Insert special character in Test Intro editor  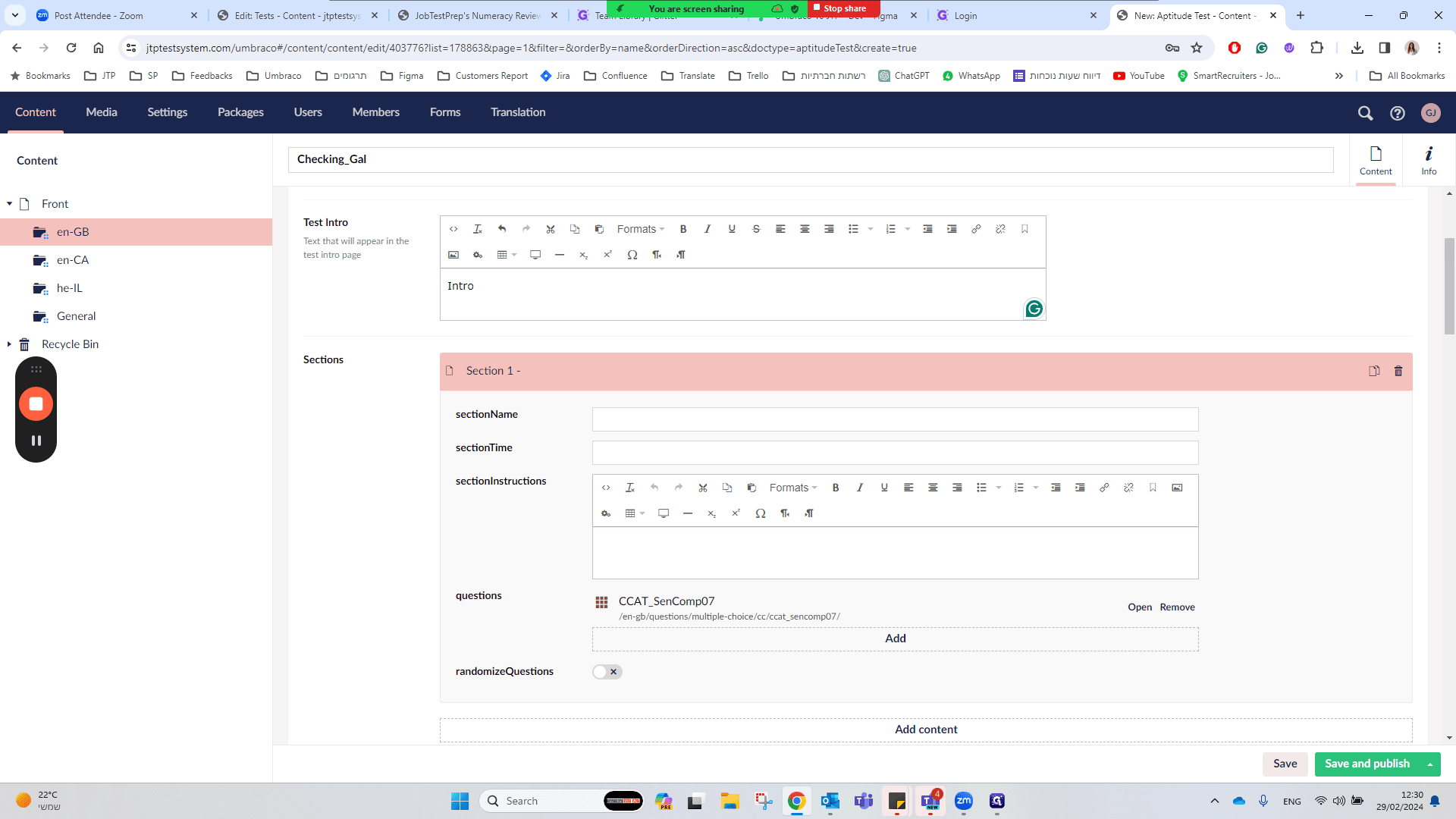632,255
